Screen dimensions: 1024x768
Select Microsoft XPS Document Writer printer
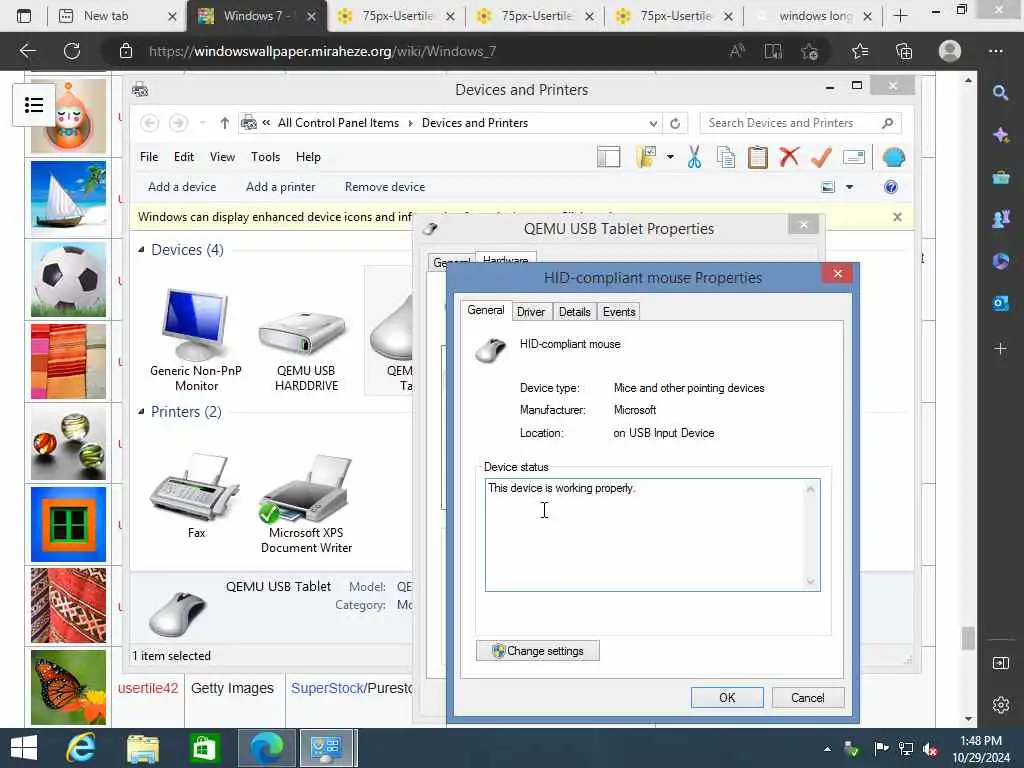pos(306,504)
